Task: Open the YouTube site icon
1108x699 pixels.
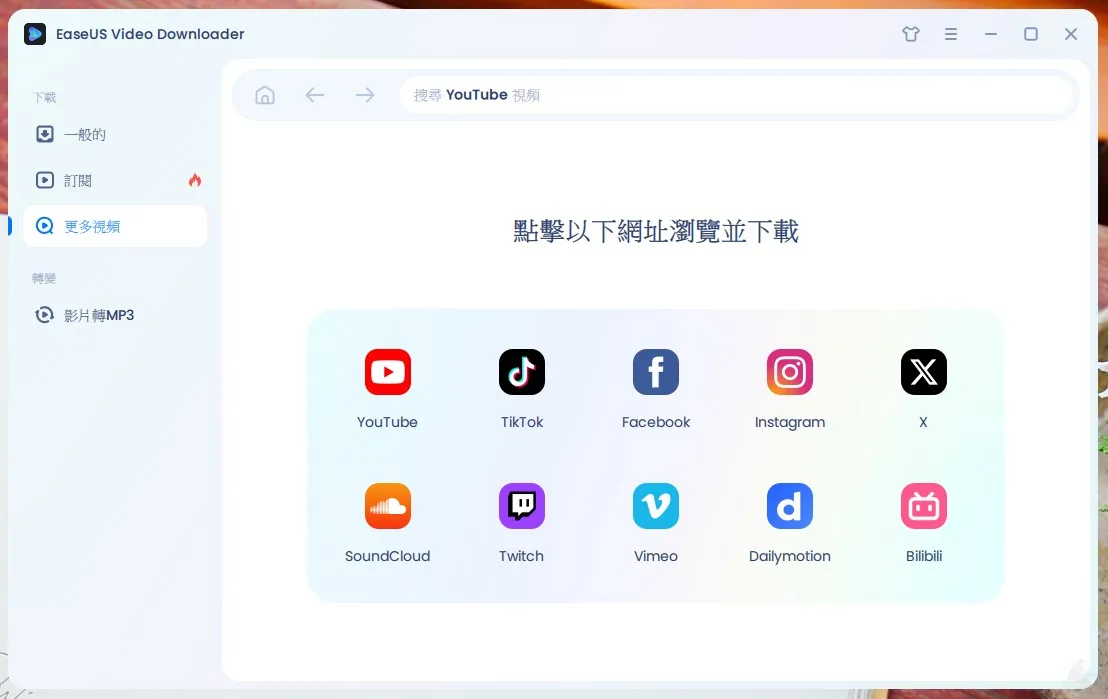Action: tap(387, 372)
